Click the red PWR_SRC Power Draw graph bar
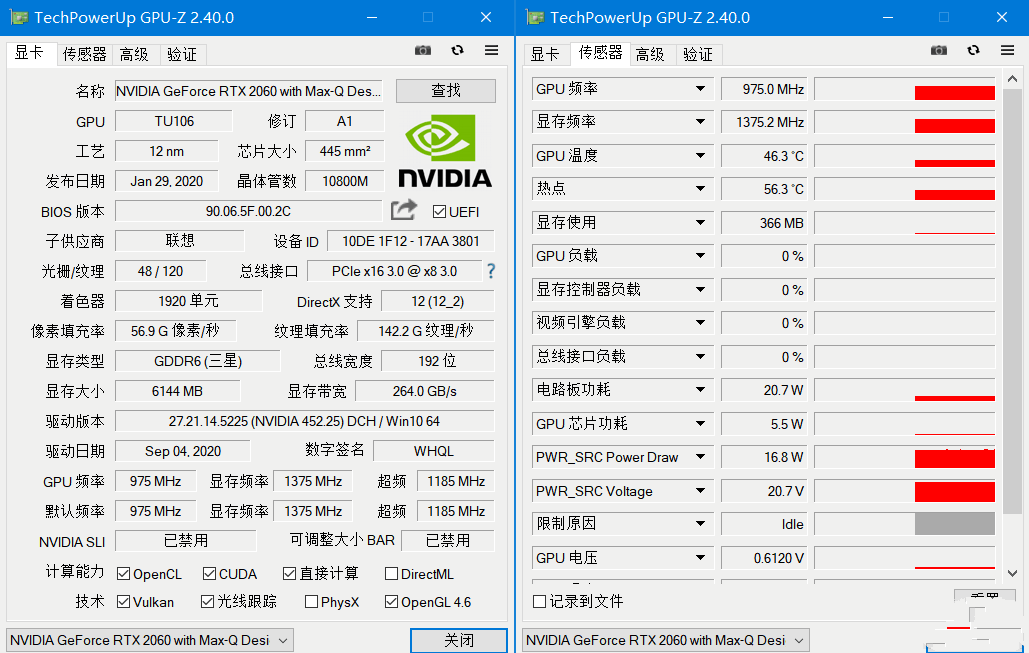The width and height of the screenshot is (1029, 653). [954, 457]
